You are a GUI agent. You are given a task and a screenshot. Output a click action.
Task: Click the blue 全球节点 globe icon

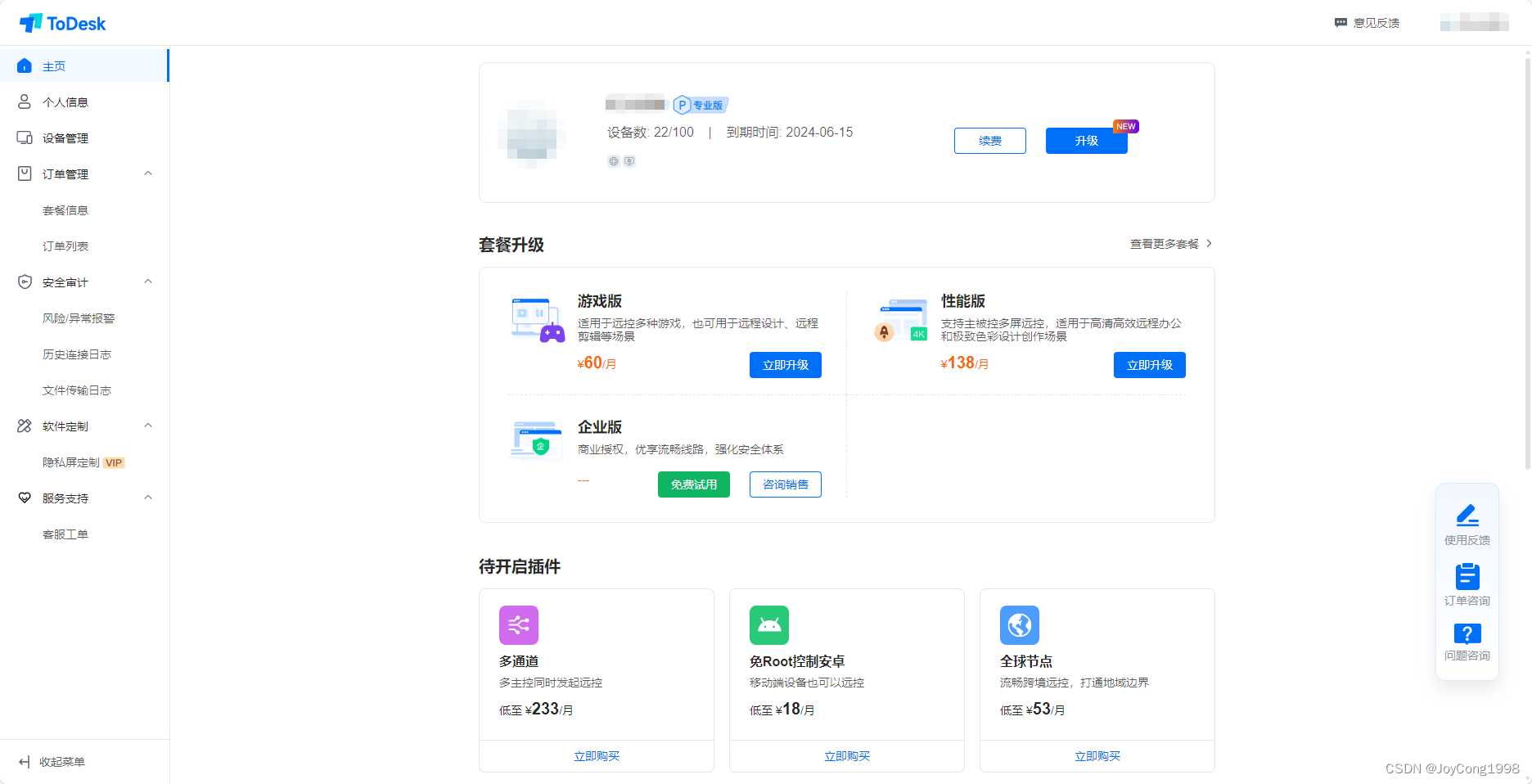(1020, 625)
